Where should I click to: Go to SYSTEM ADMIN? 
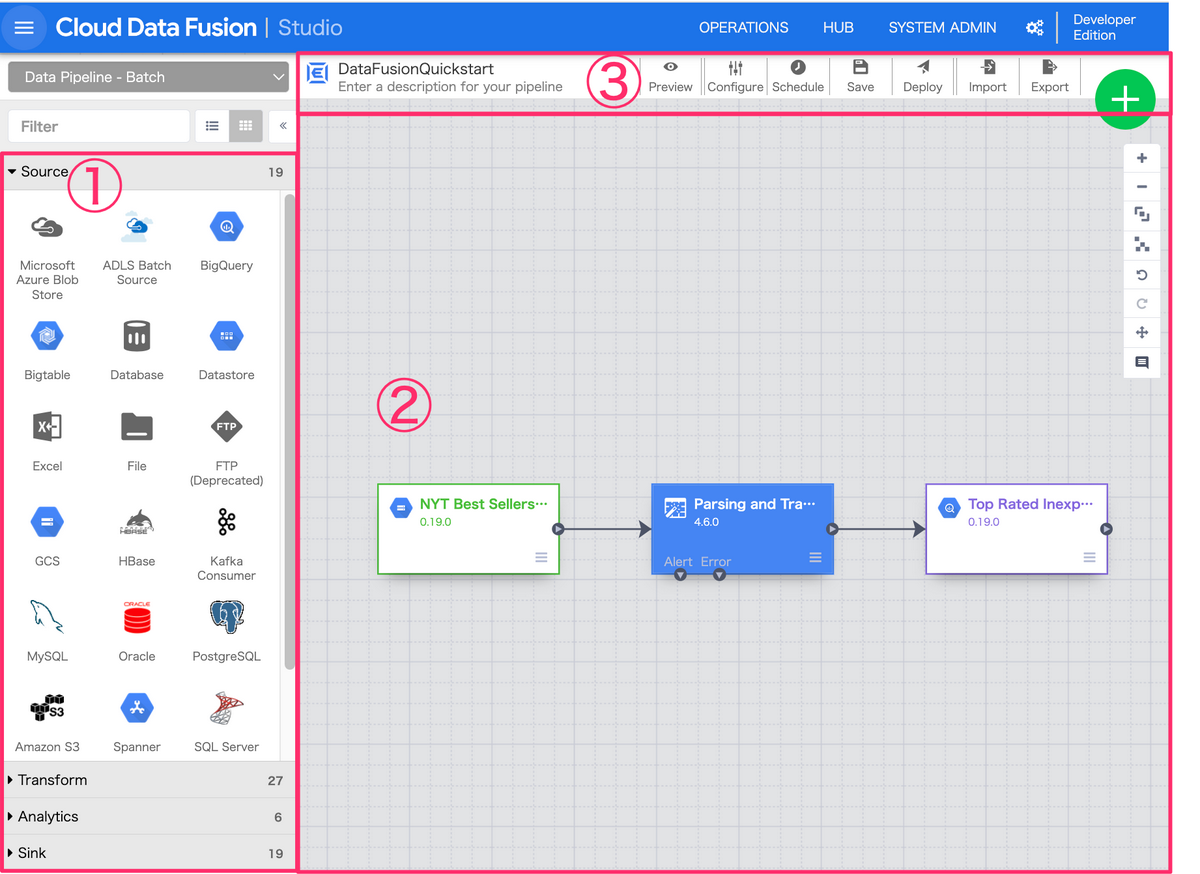point(942,28)
